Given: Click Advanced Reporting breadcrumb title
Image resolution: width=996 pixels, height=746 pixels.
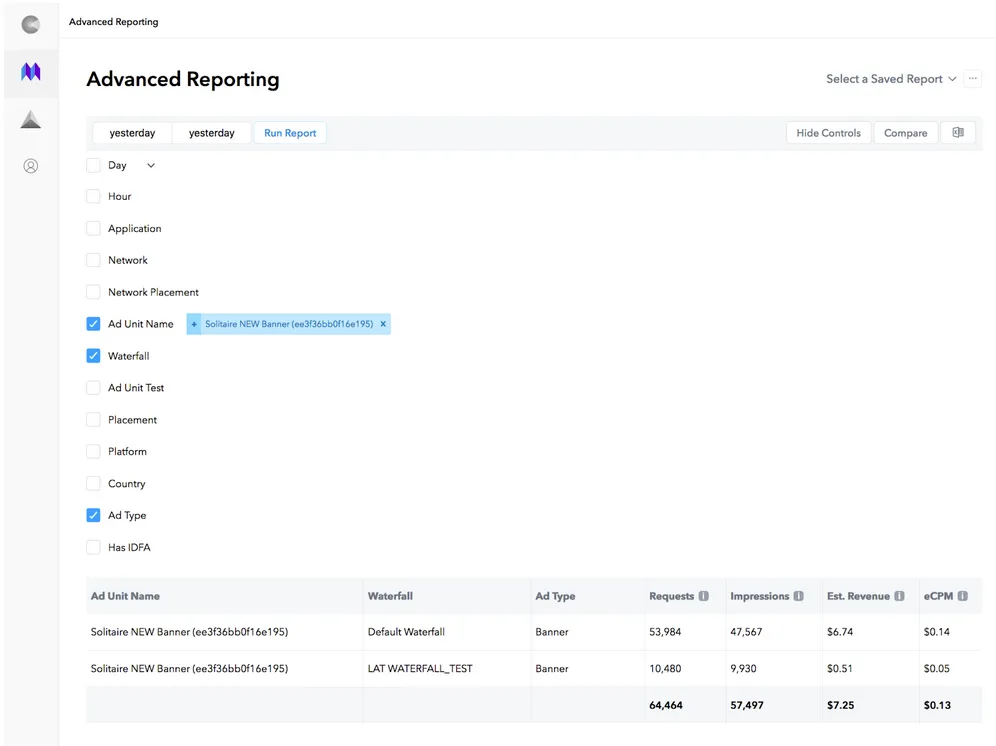Looking at the screenshot, I should point(114,22).
